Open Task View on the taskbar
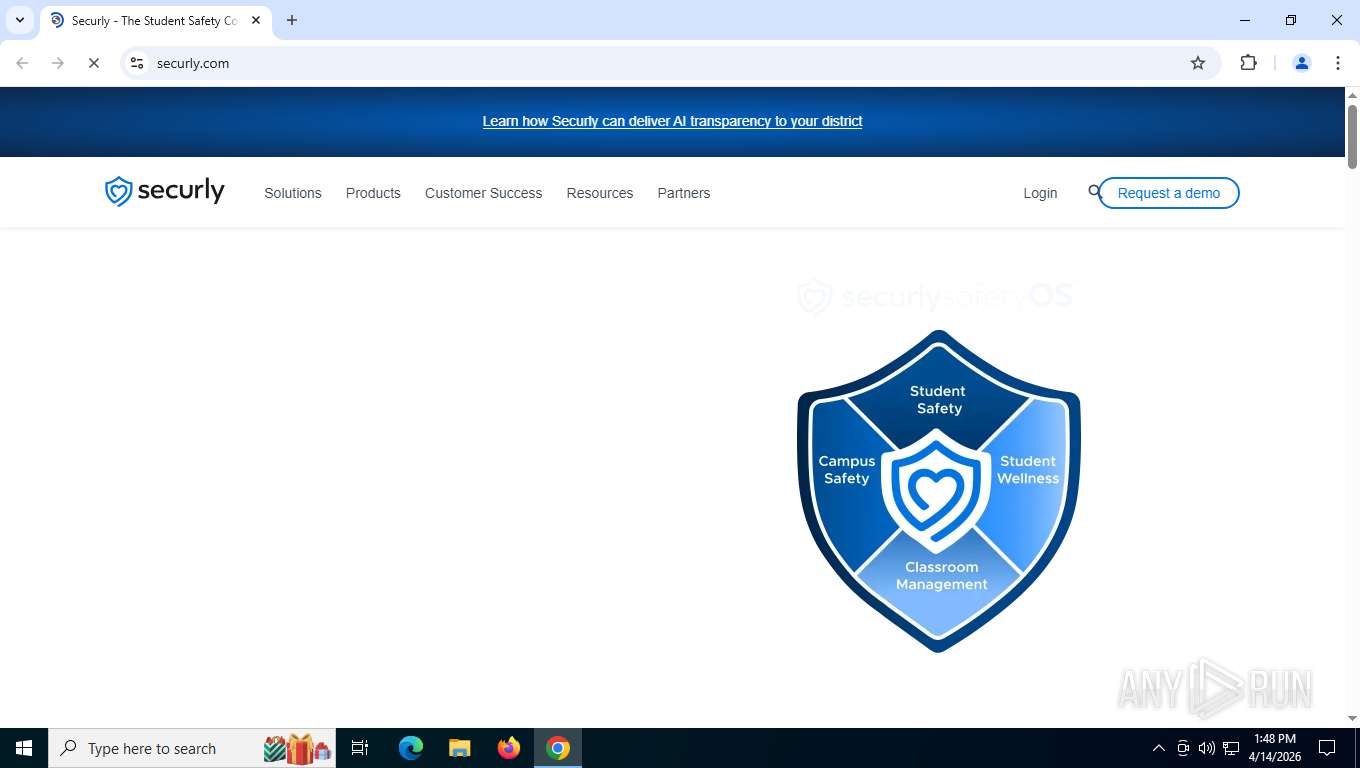This screenshot has height=768, width=1360. tap(360, 748)
